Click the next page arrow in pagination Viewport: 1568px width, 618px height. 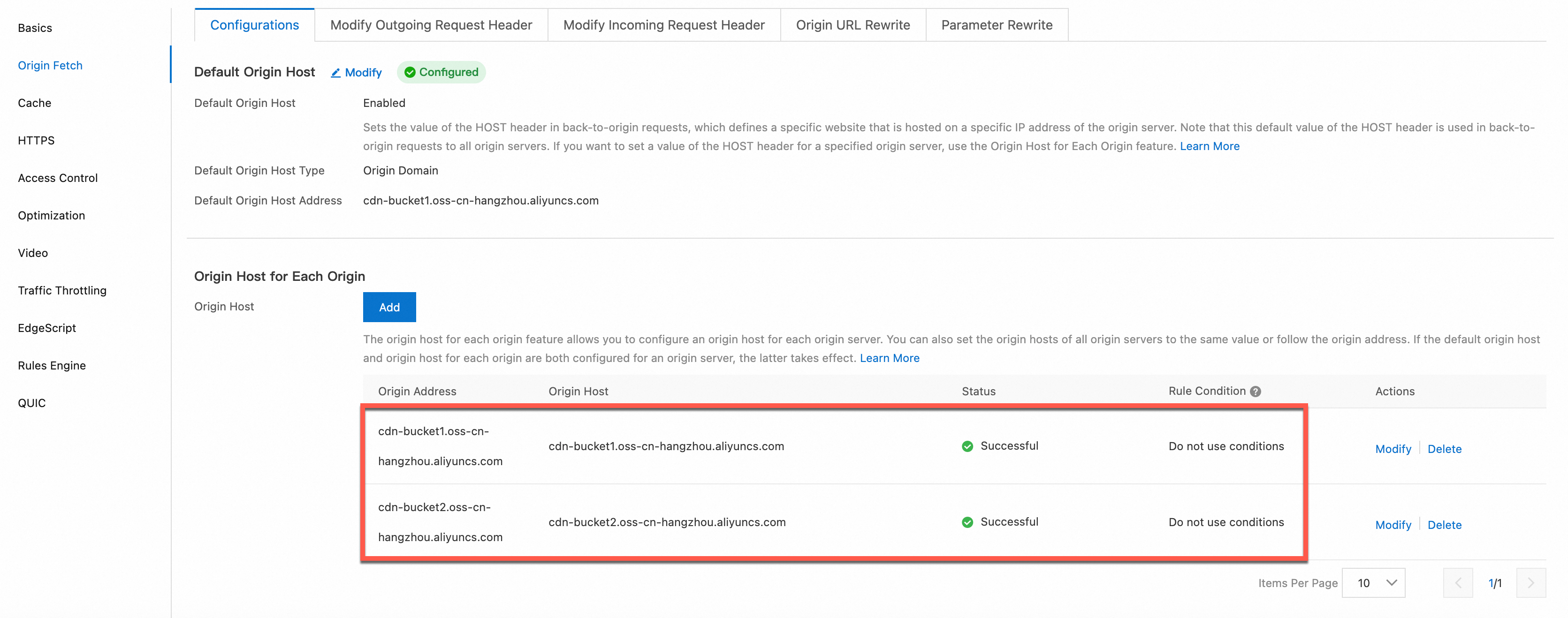pyautogui.click(x=1530, y=583)
